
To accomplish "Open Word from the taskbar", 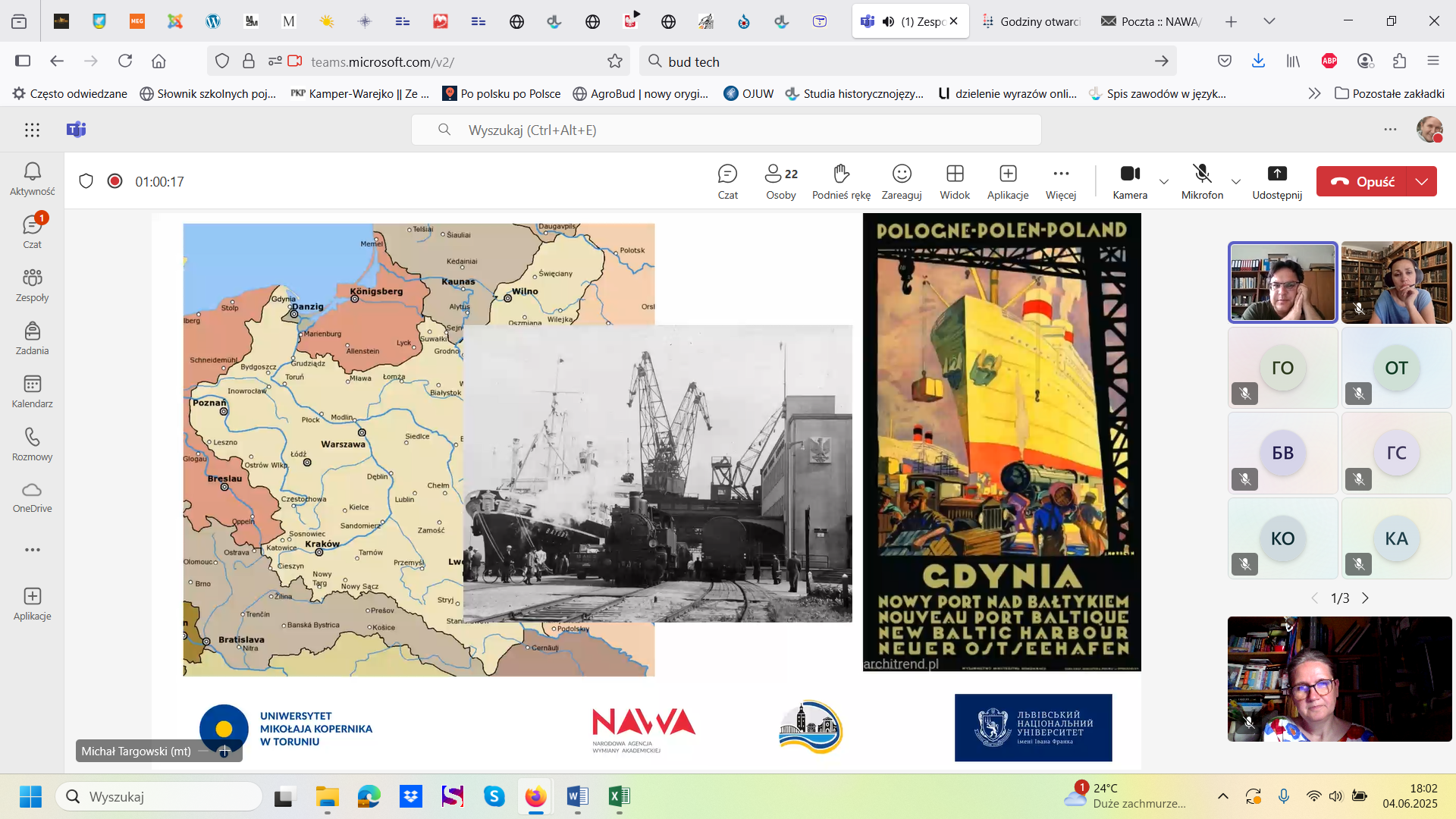I will pos(577,796).
